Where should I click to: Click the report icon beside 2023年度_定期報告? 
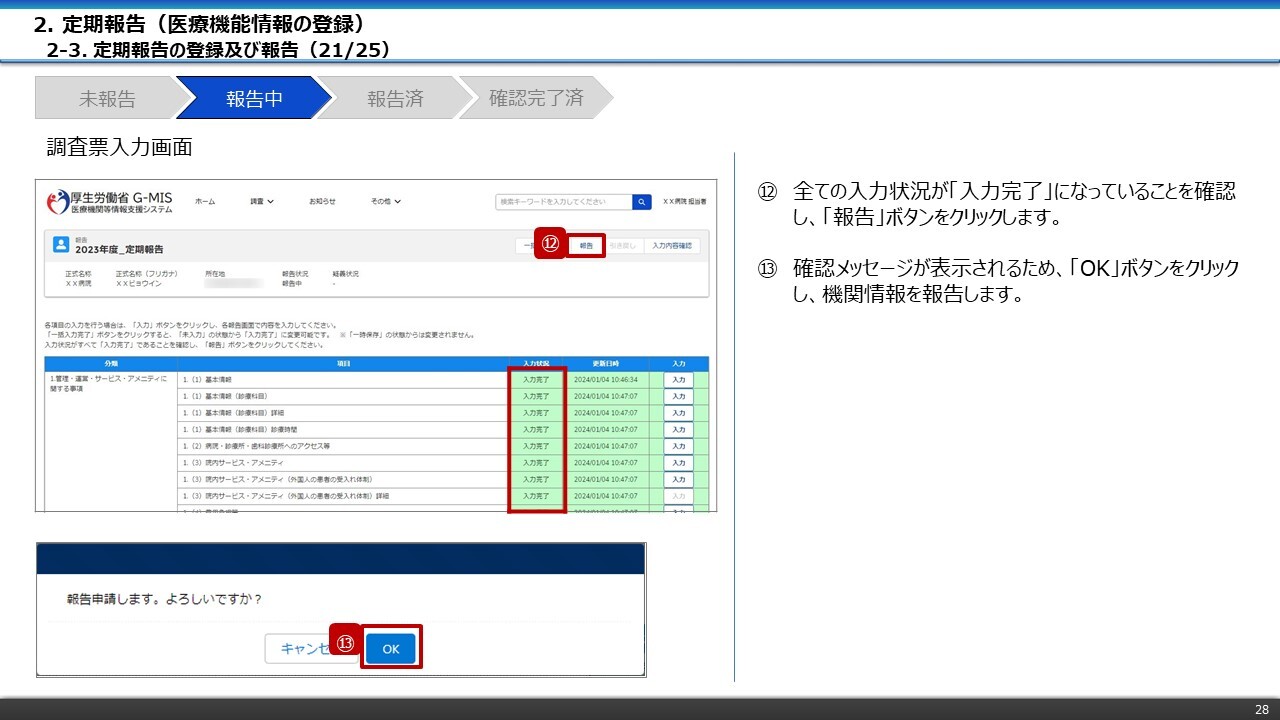pos(62,245)
